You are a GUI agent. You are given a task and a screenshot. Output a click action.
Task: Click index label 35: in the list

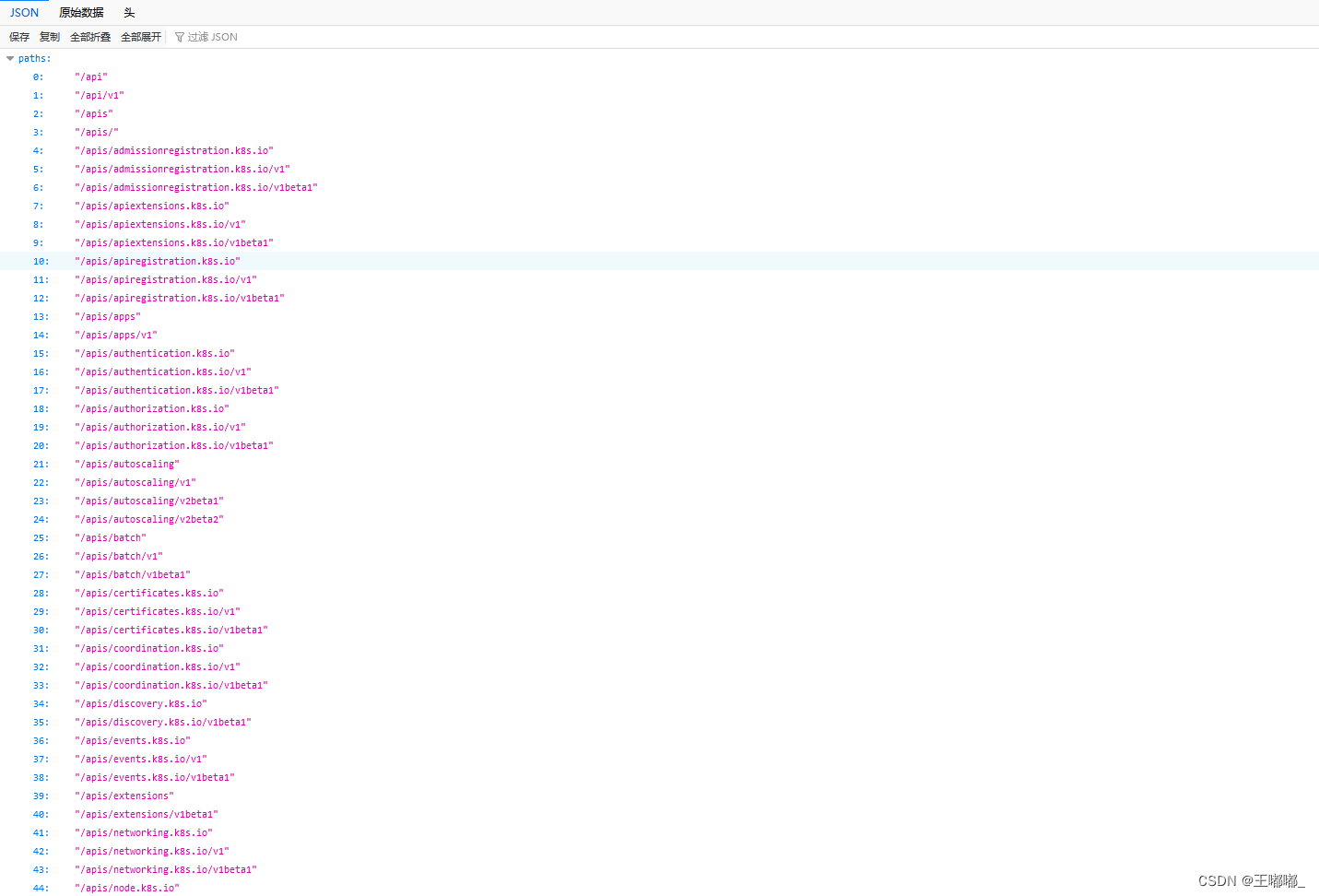(41, 722)
